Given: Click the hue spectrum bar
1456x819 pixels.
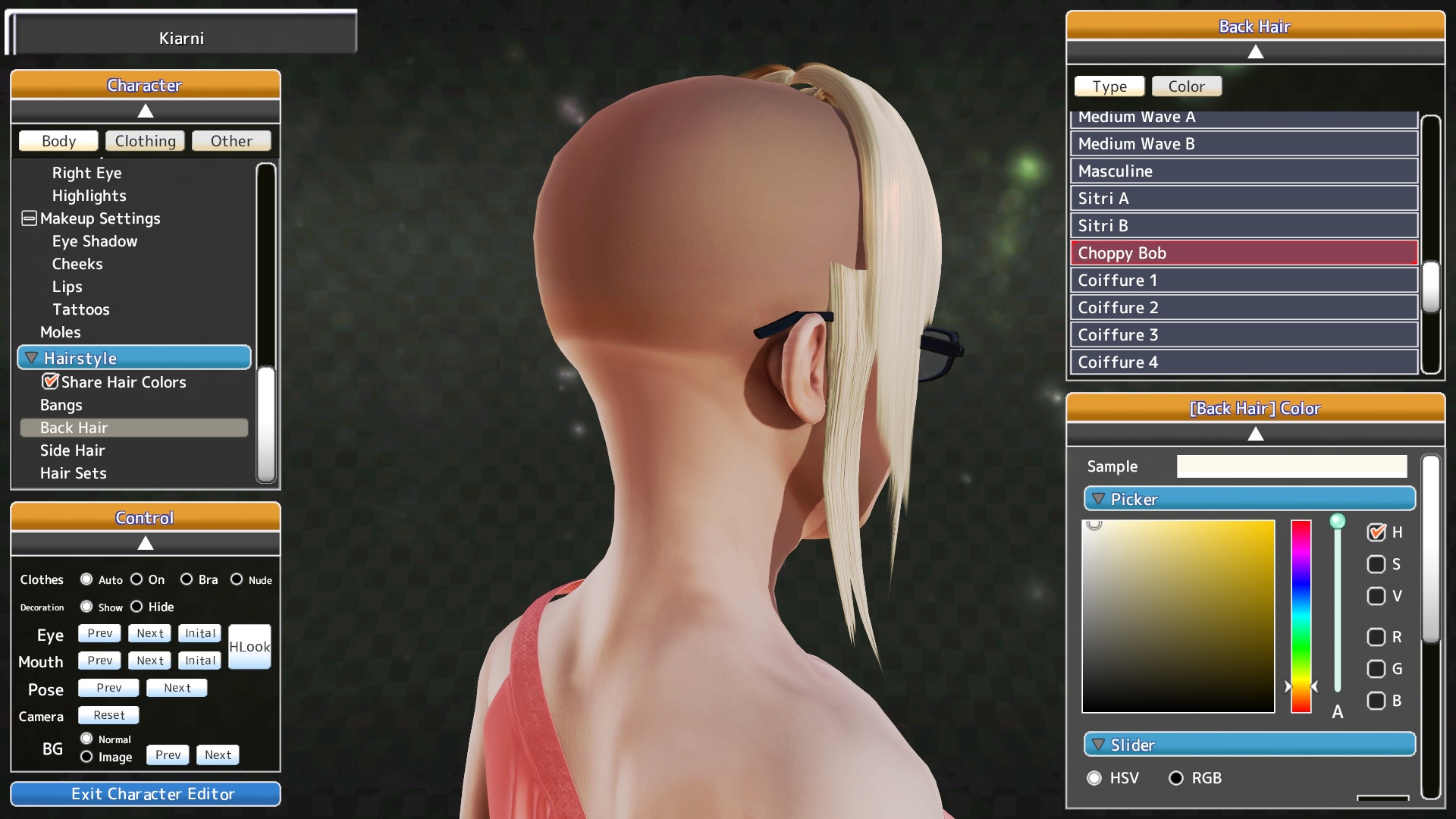Looking at the screenshot, I should pyautogui.click(x=1301, y=617).
